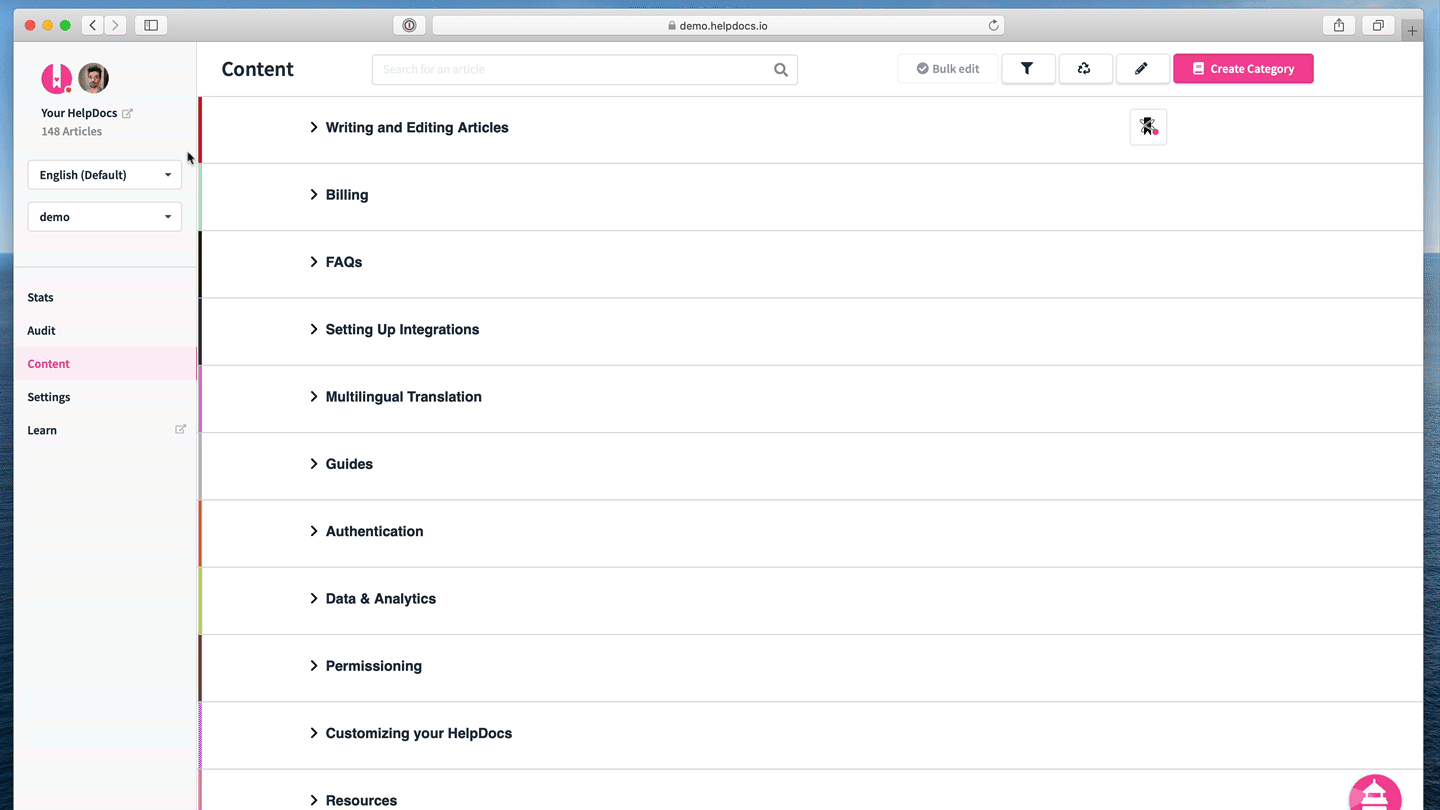This screenshot has width=1440, height=810.
Task: Expand the Multilingual Translation category
Action: point(314,397)
